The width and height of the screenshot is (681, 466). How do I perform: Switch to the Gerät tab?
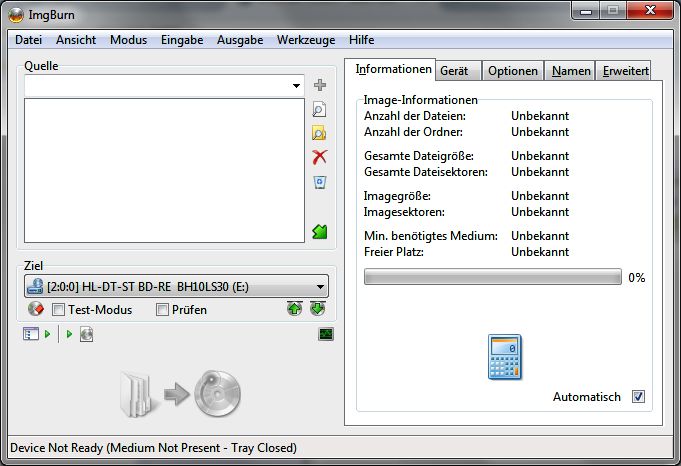click(459, 71)
